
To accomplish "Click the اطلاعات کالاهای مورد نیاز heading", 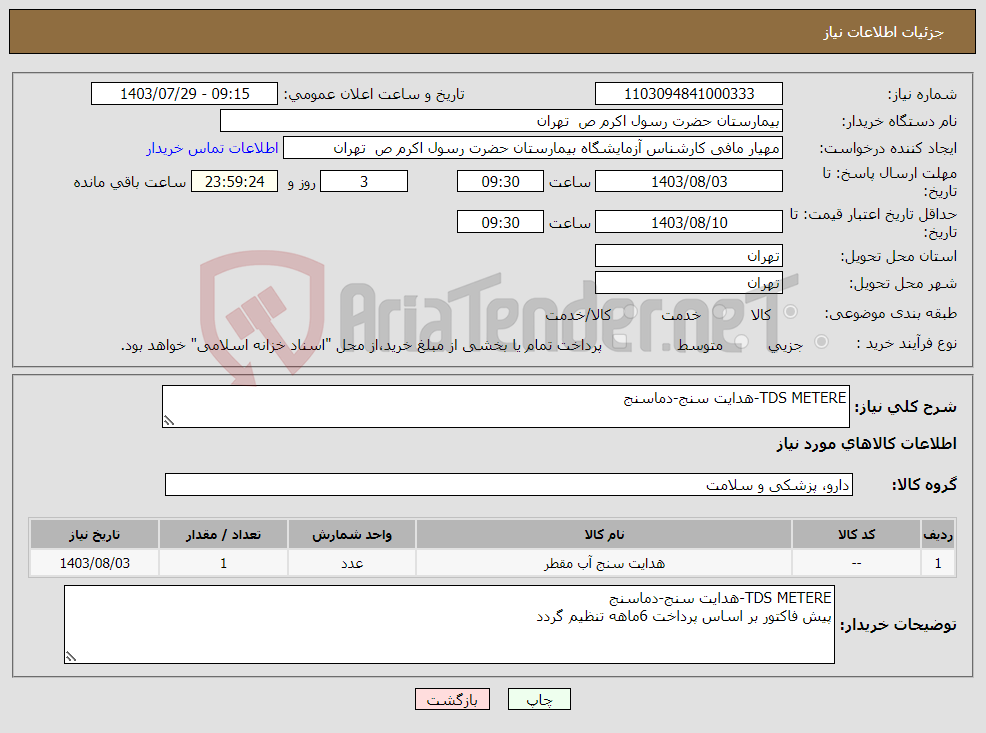I will [x=867, y=444].
